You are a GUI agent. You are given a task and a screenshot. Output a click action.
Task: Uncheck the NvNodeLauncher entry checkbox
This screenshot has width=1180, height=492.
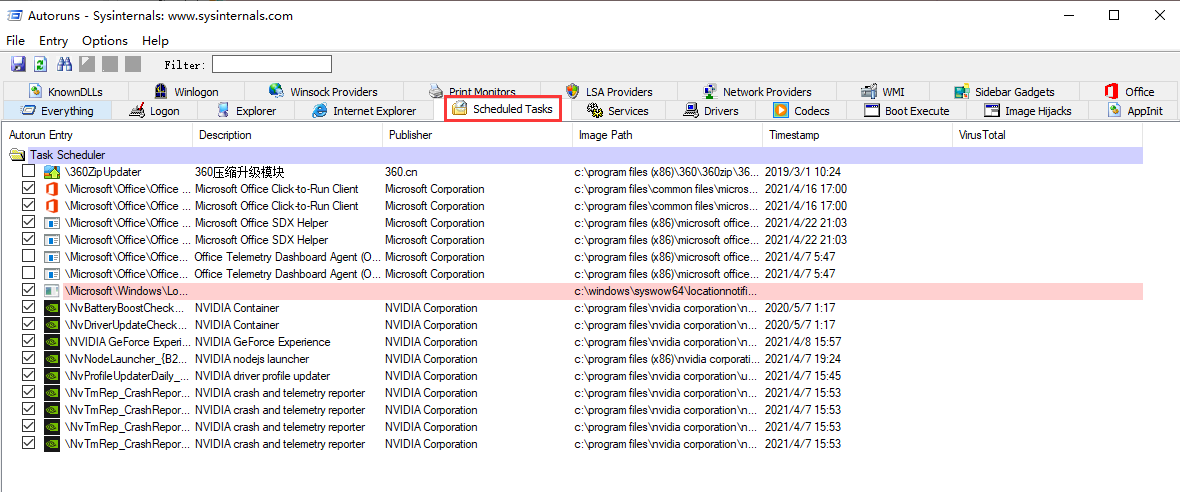(x=29, y=359)
